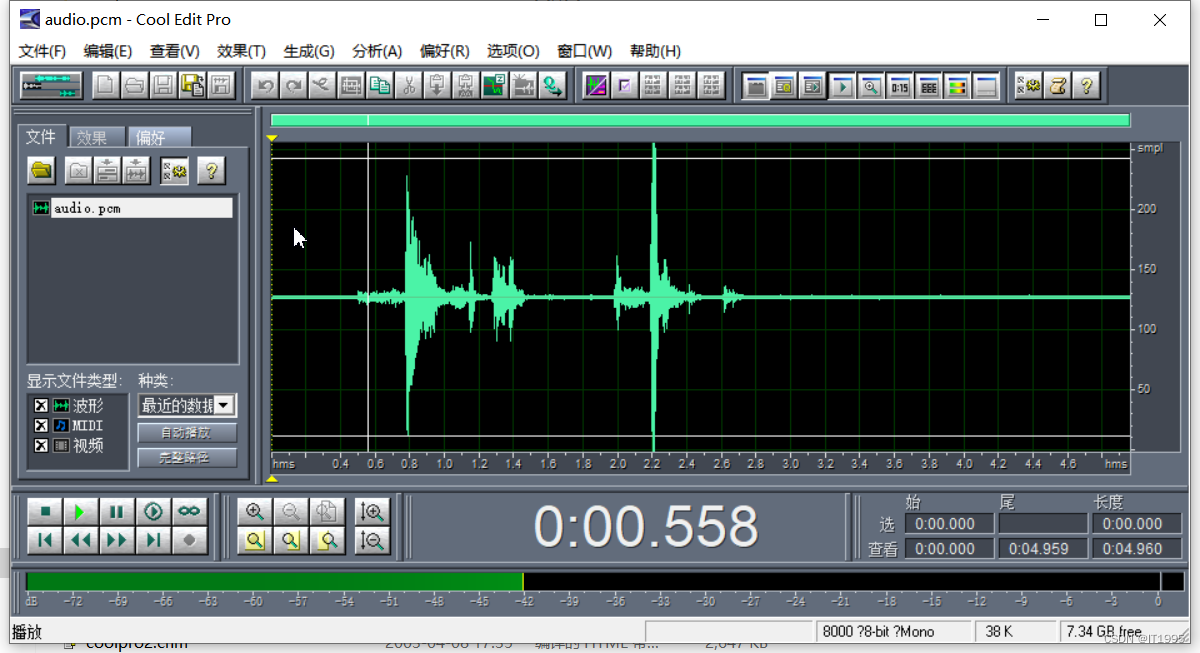This screenshot has width=1200, height=653.
Task: Collapse the overview bar with yellow triangle
Action: coord(271,137)
